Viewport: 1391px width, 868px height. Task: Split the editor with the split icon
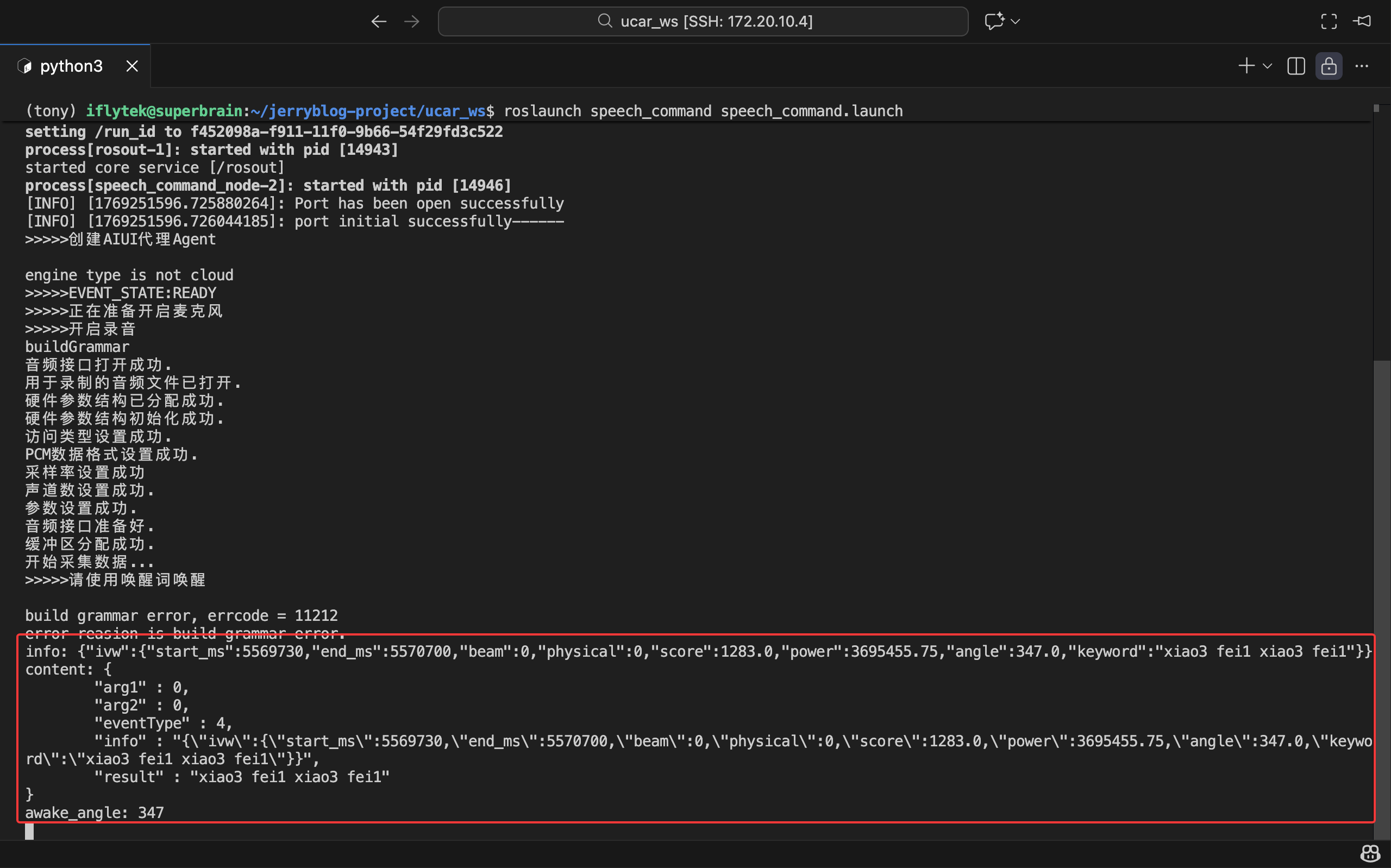tap(1296, 66)
